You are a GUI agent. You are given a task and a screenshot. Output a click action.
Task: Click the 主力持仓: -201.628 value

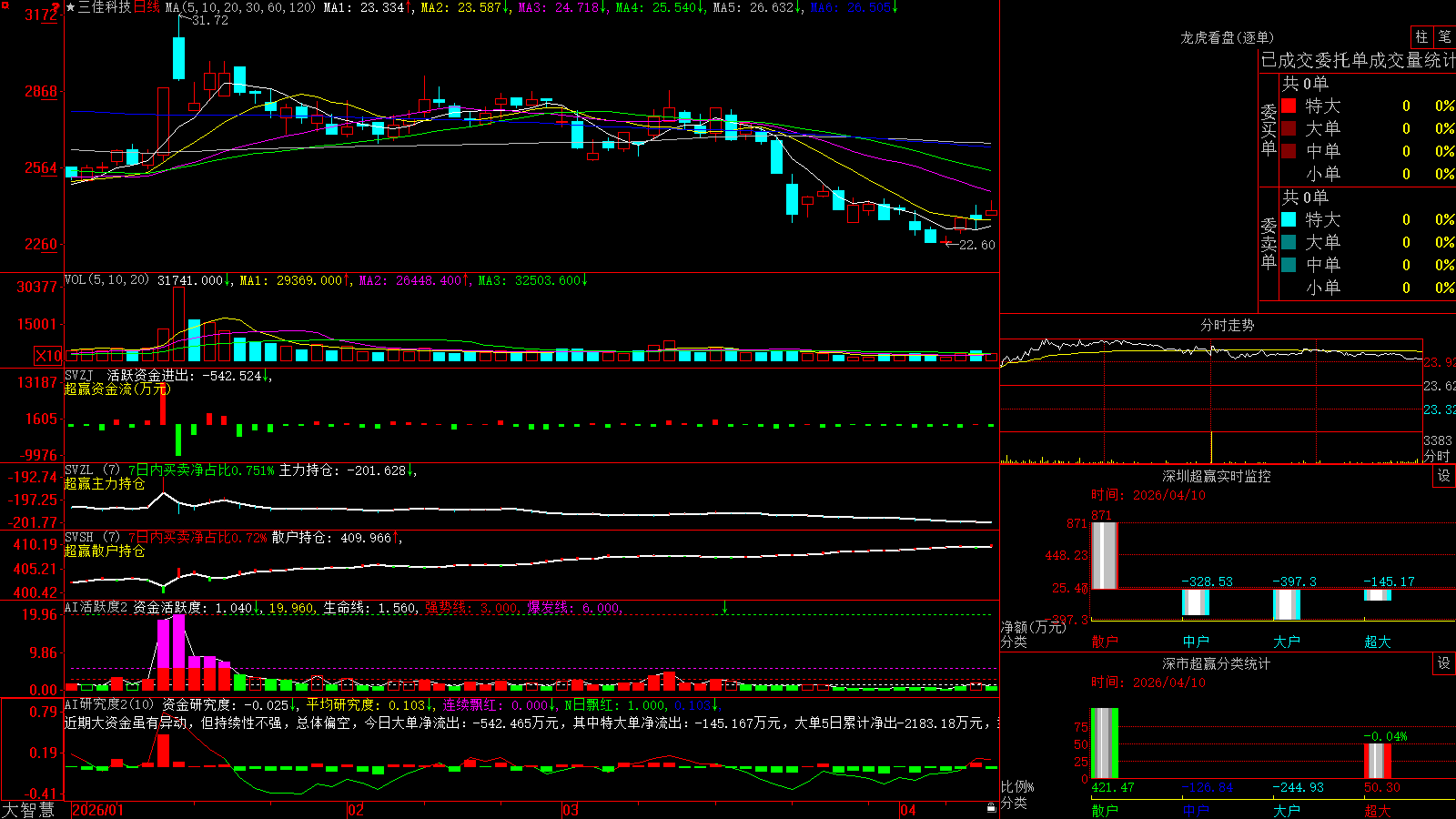click(342, 470)
